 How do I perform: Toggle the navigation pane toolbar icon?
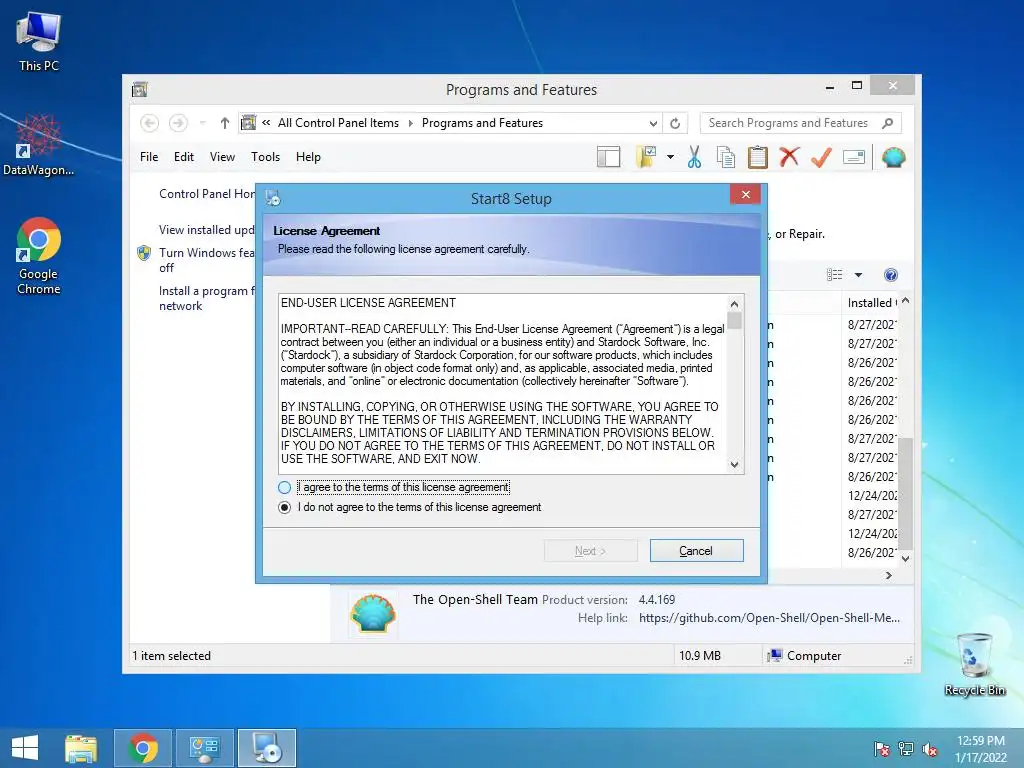pos(608,157)
